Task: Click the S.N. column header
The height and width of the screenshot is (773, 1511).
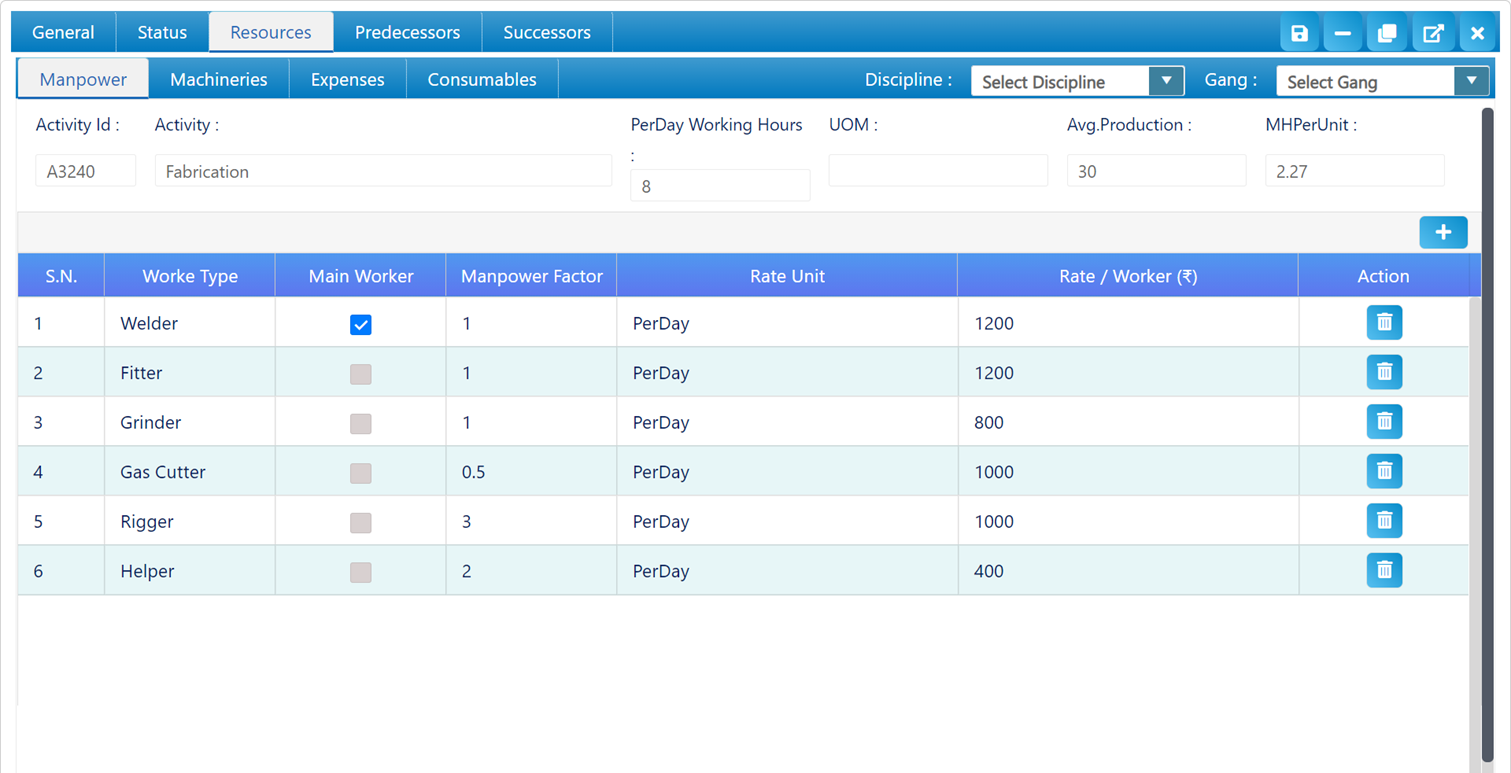Action: pyautogui.click(x=61, y=276)
